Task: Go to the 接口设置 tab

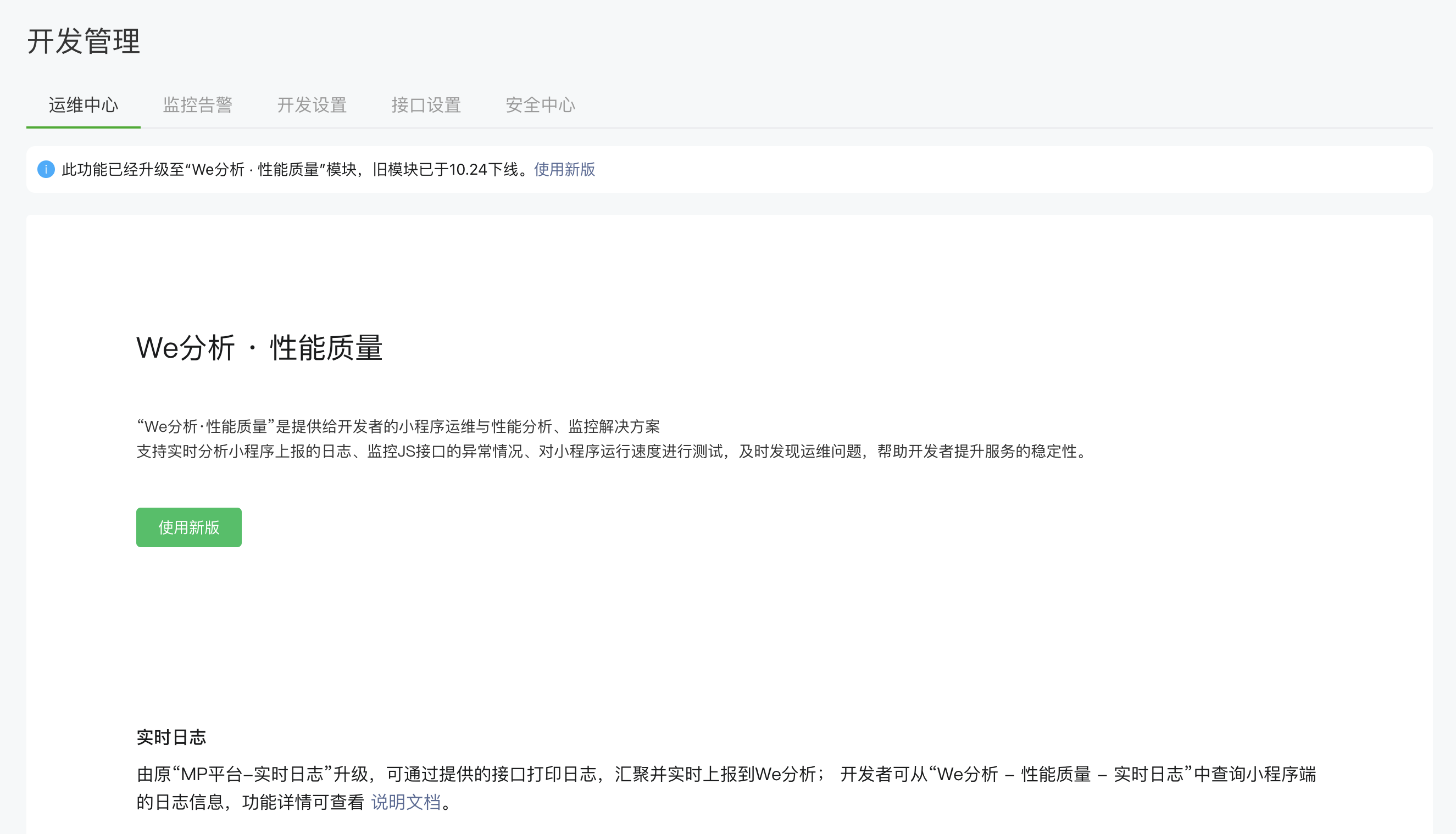Action: coord(426,105)
